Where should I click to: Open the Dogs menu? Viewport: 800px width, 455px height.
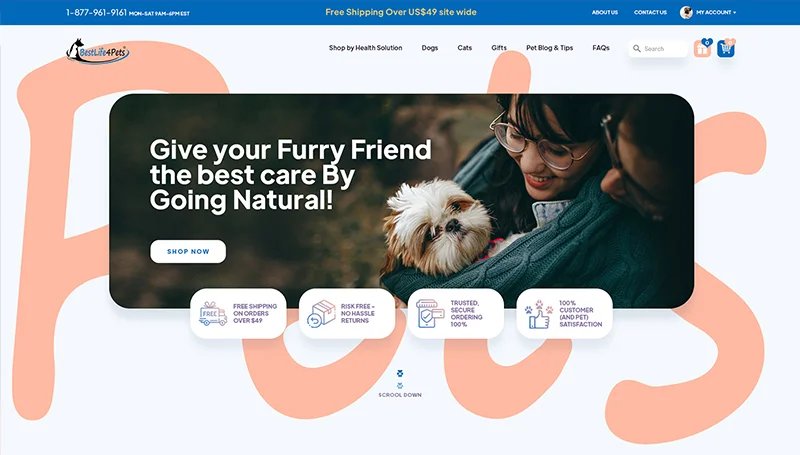[430, 48]
